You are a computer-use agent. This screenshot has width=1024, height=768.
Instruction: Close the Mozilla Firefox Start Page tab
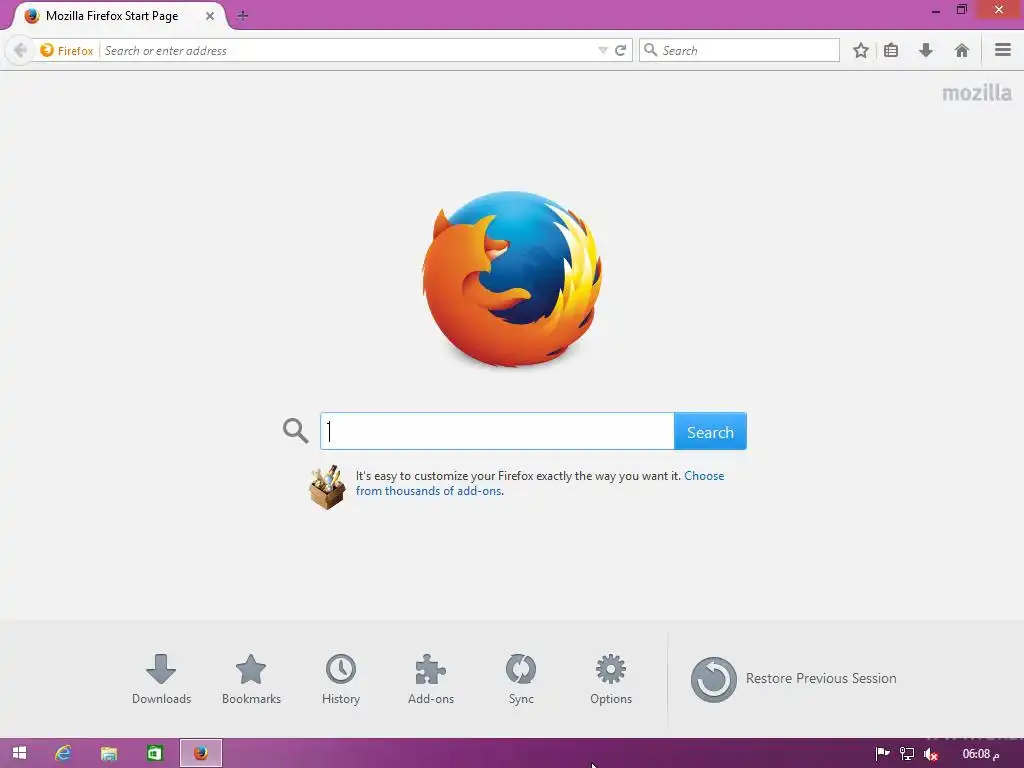[210, 16]
